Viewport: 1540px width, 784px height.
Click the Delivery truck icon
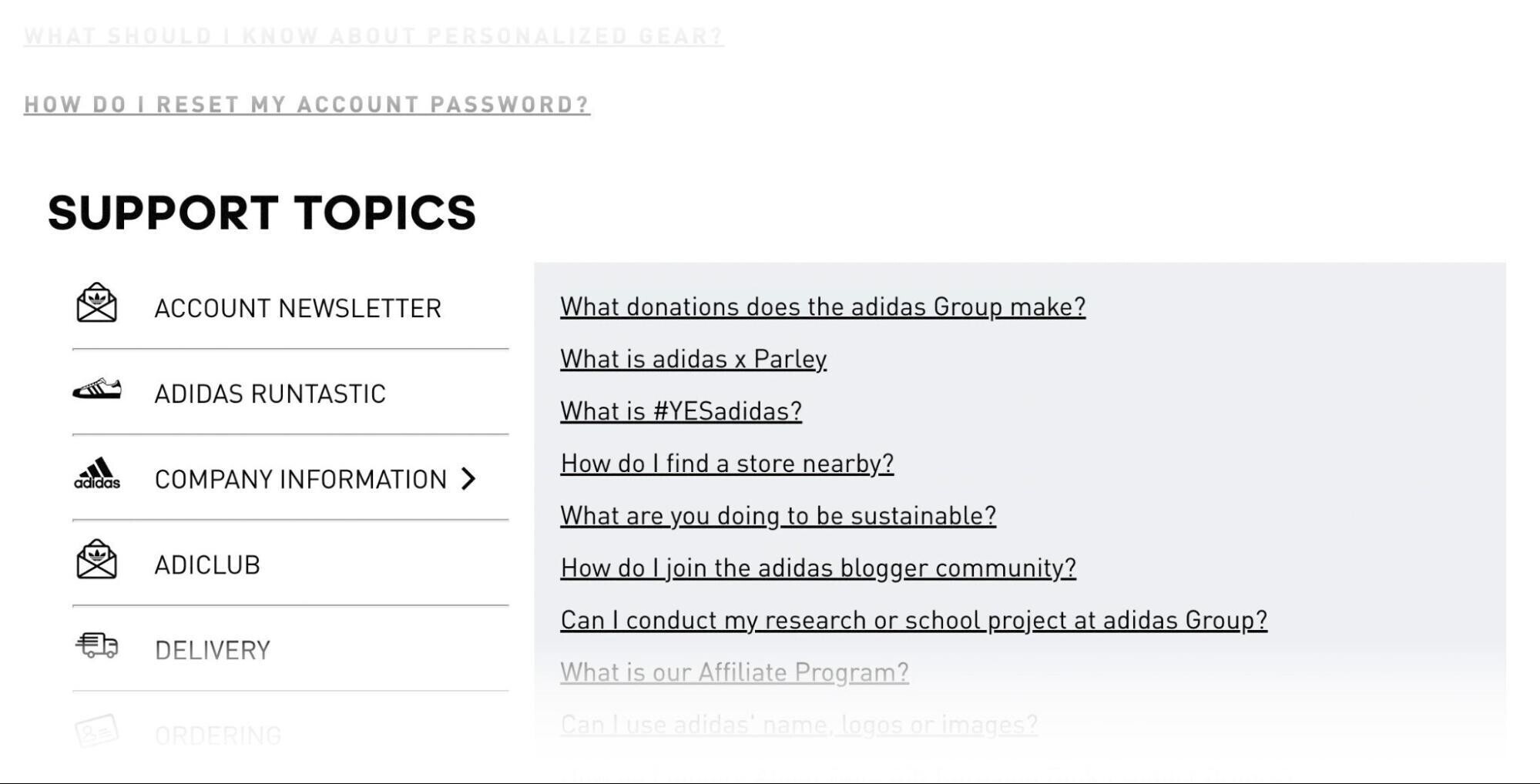coord(97,645)
